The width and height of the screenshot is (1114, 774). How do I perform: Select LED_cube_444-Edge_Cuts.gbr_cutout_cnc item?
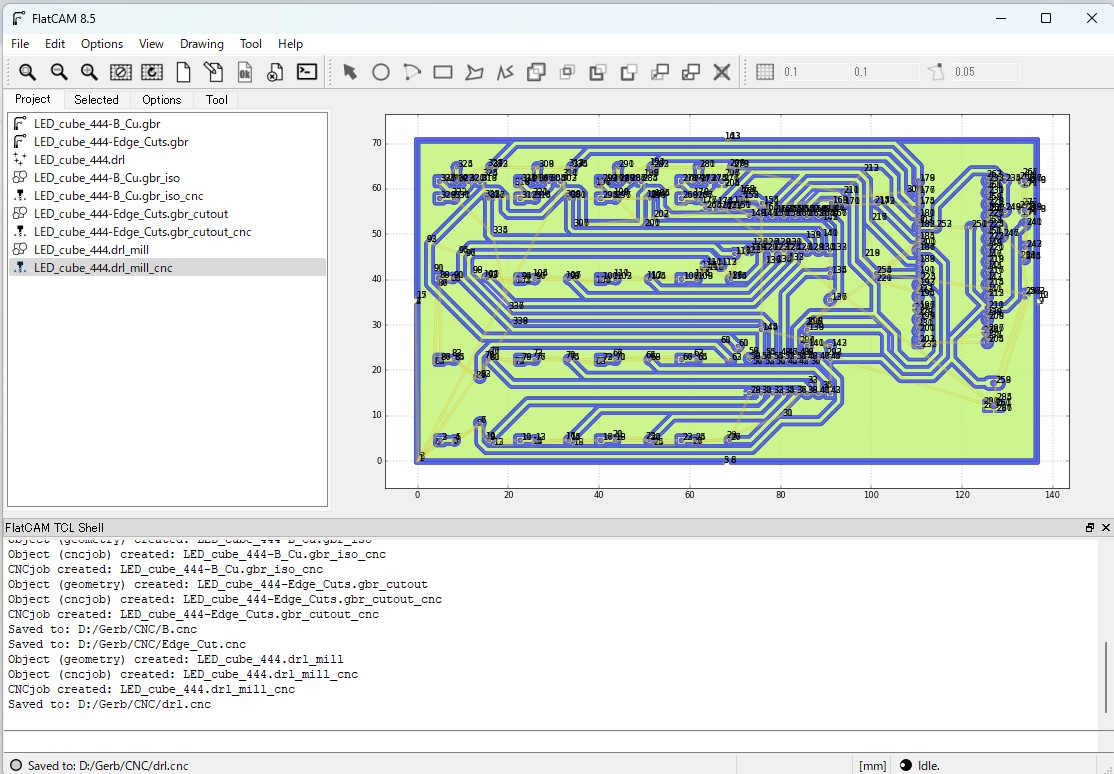click(x=168, y=232)
